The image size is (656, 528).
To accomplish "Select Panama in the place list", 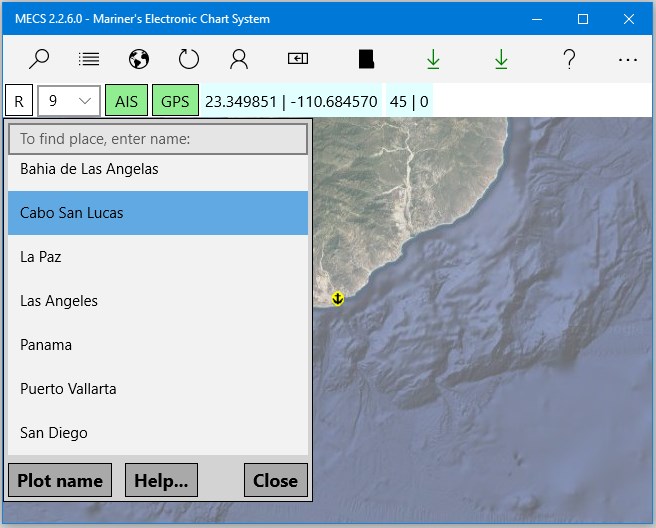I will [158, 345].
